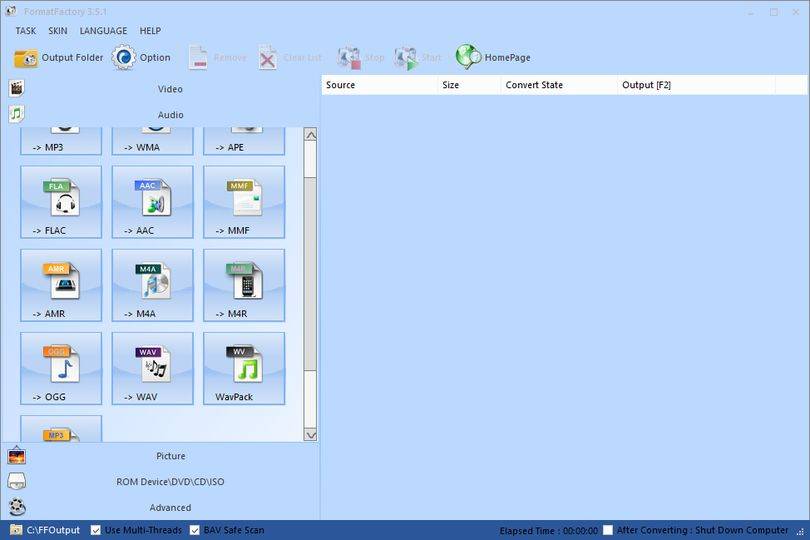This screenshot has height=540, width=810.
Task: Click the audio list scrollbar thumb
Action: pos(310,274)
